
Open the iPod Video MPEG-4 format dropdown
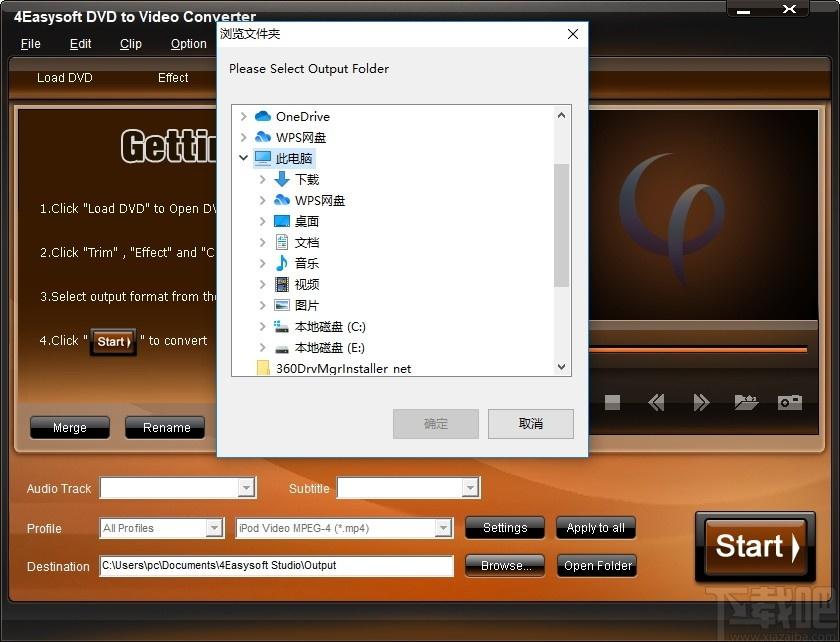pos(442,528)
